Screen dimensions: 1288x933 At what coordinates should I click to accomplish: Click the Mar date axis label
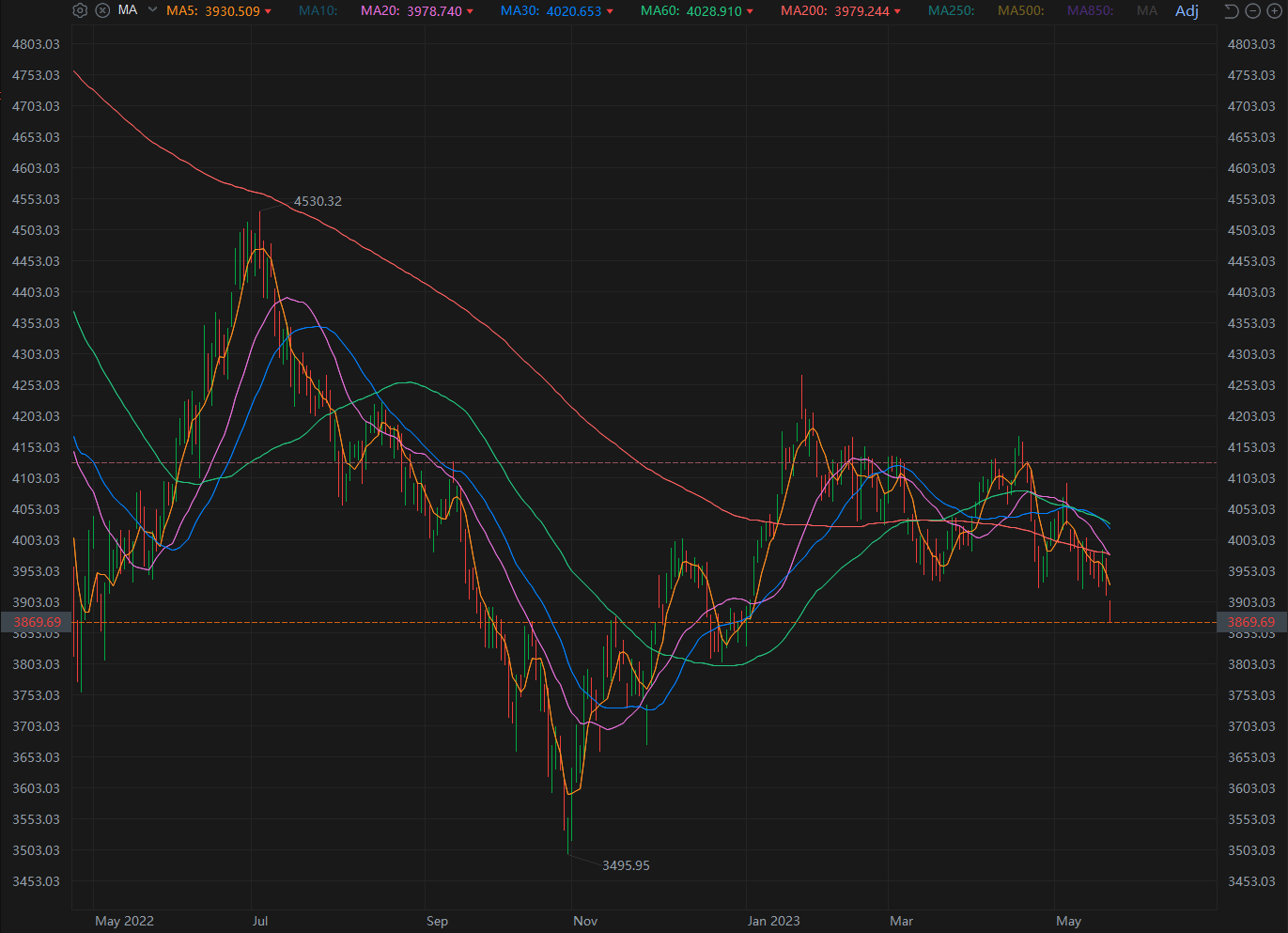(x=901, y=921)
